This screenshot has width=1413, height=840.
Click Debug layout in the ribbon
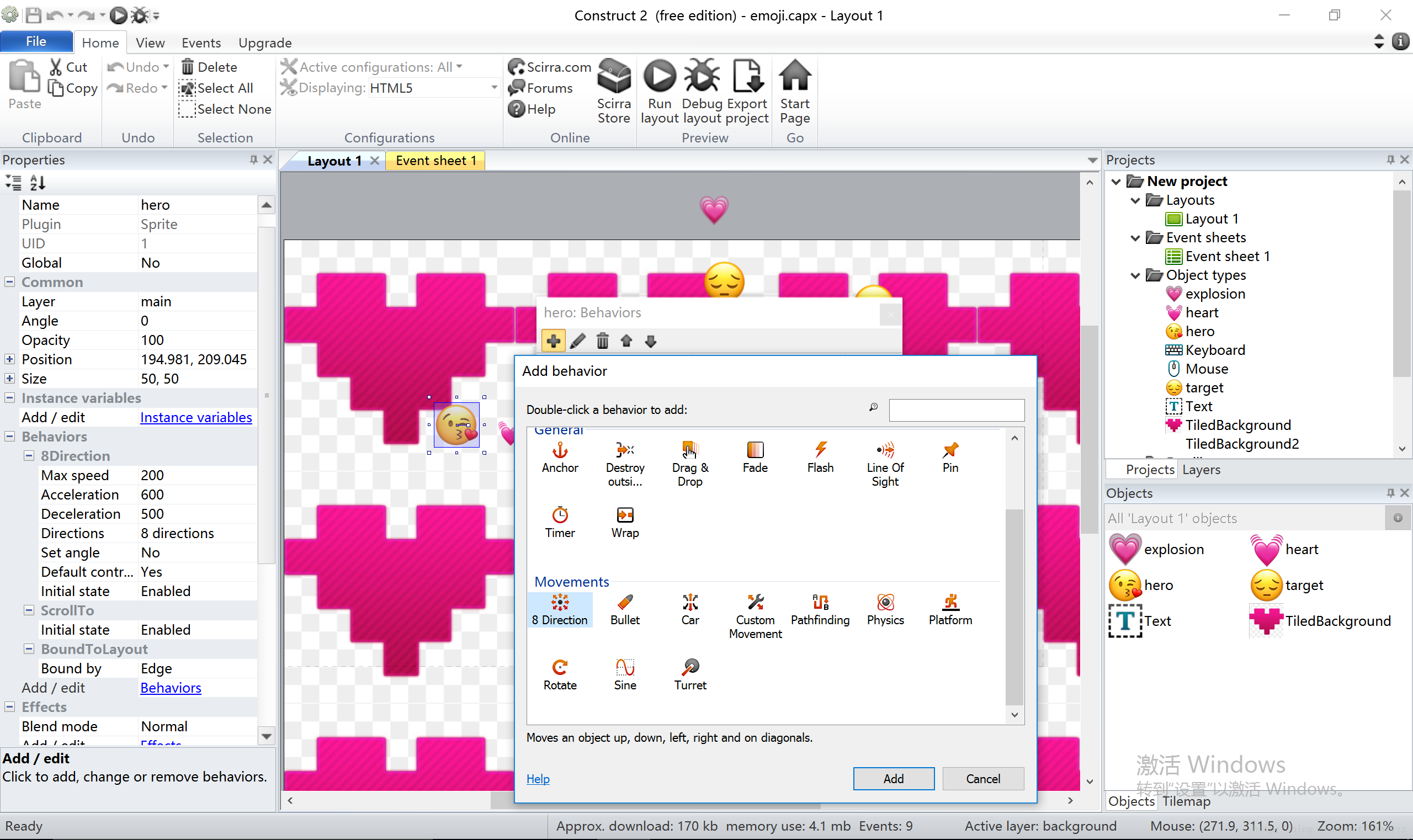click(702, 91)
